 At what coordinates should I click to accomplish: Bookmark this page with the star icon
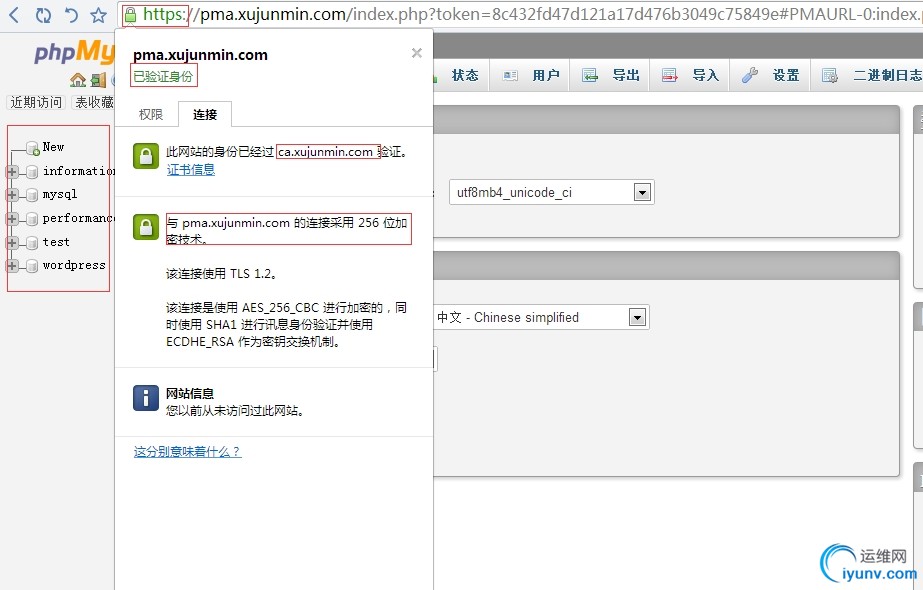(x=98, y=15)
